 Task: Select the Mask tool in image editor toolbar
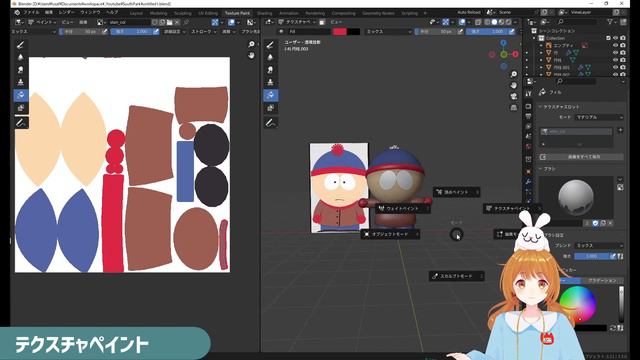(21, 108)
